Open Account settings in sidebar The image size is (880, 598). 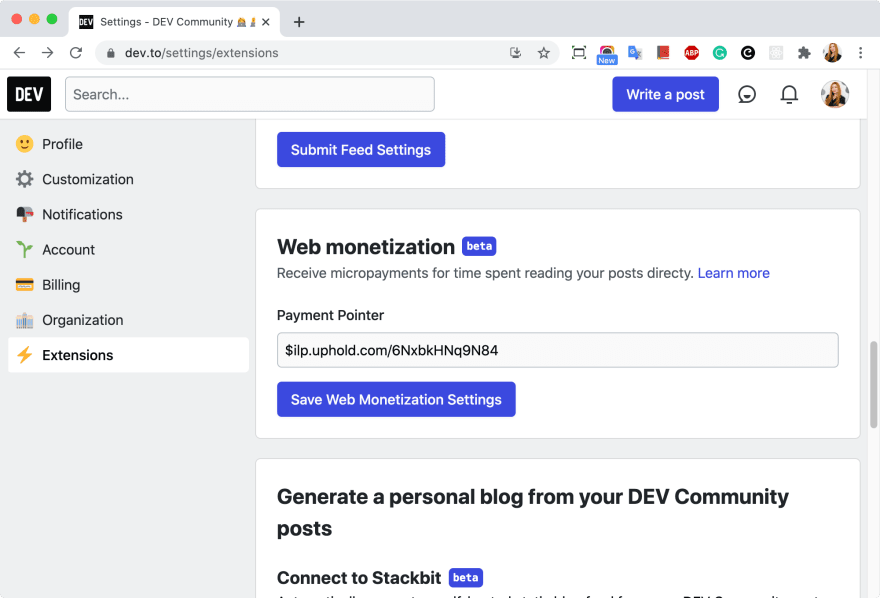click(x=129, y=250)
